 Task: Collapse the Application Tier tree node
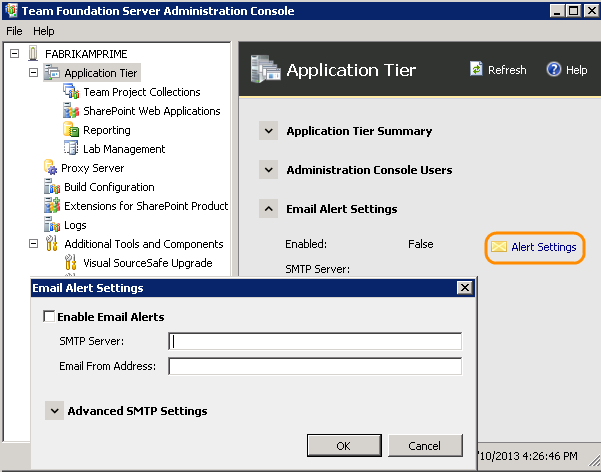click(34, 72)
